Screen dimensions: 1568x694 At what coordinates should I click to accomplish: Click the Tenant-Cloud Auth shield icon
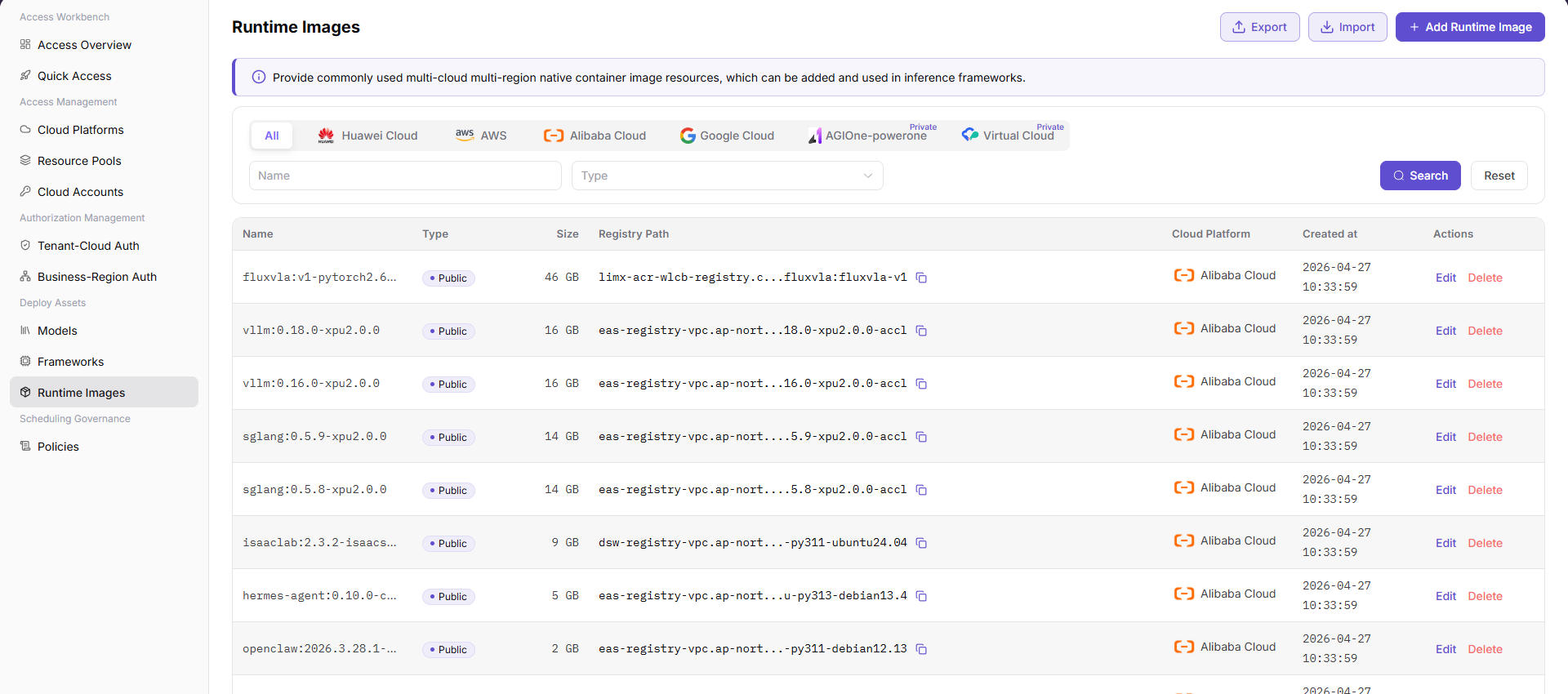pyautogui.click(x=25, y=245)
